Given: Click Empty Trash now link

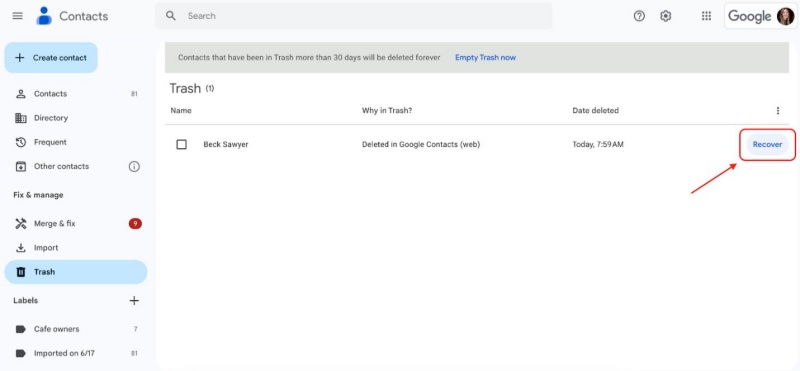Looking at the screenshot, I should pyautogui.click(x=485, y=58).
